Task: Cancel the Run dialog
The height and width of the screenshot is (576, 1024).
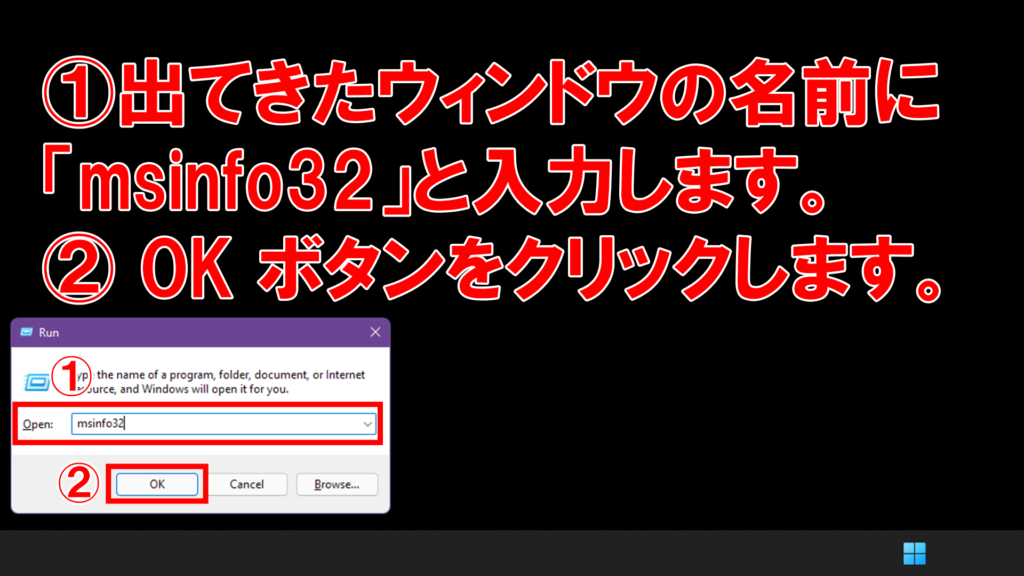Action: click(246, 484)
